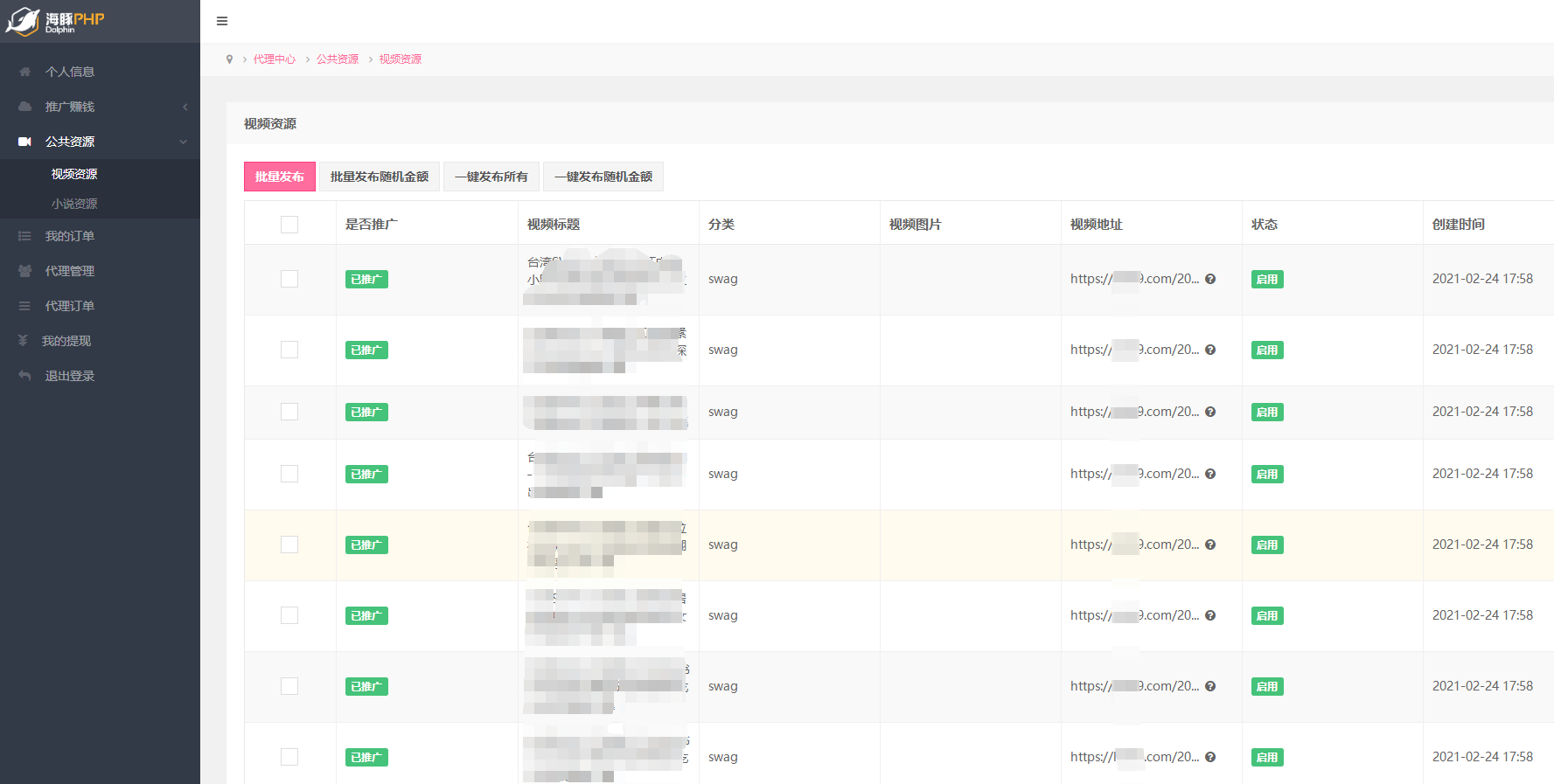Click the help icon beside first video address
The width and height of the screenshot is (1554, 784).
coord(1210,279)
